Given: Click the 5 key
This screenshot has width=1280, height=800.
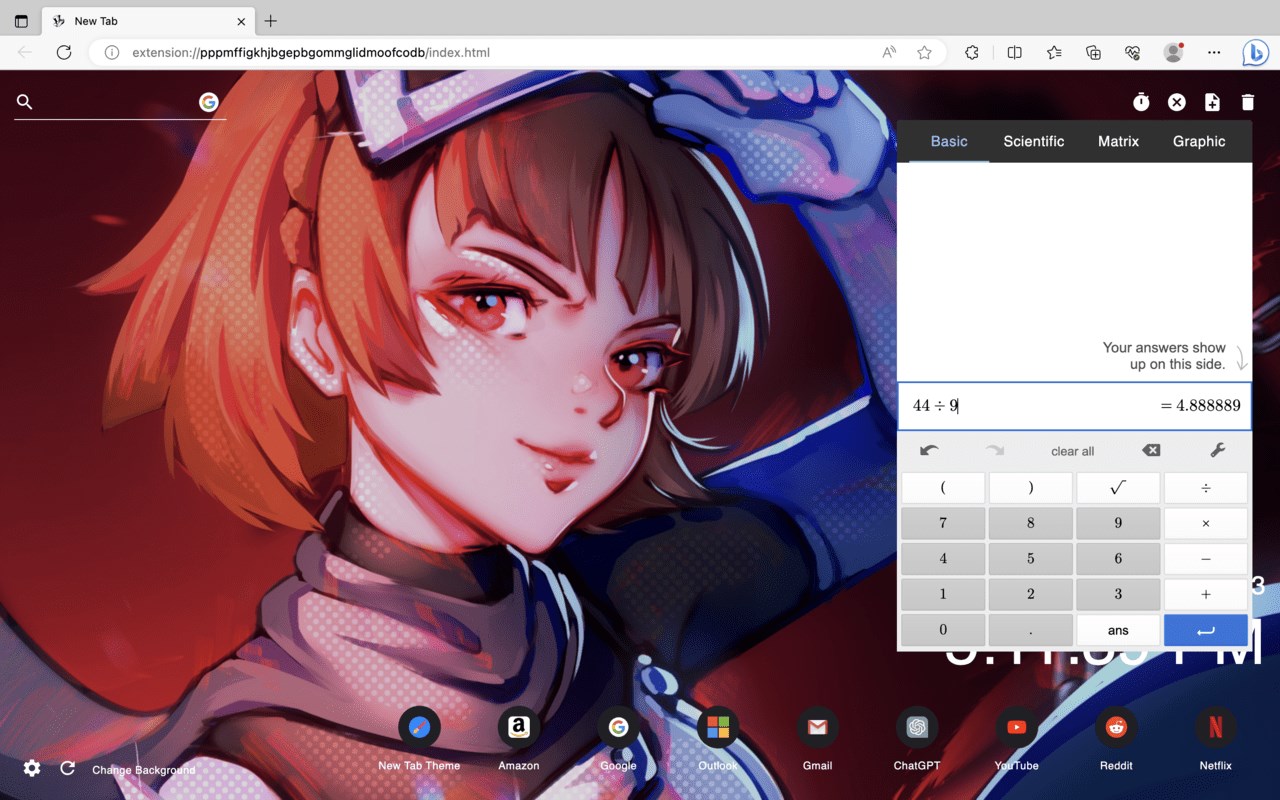Looking at the screenshot, I should (x=1030, y=559).
